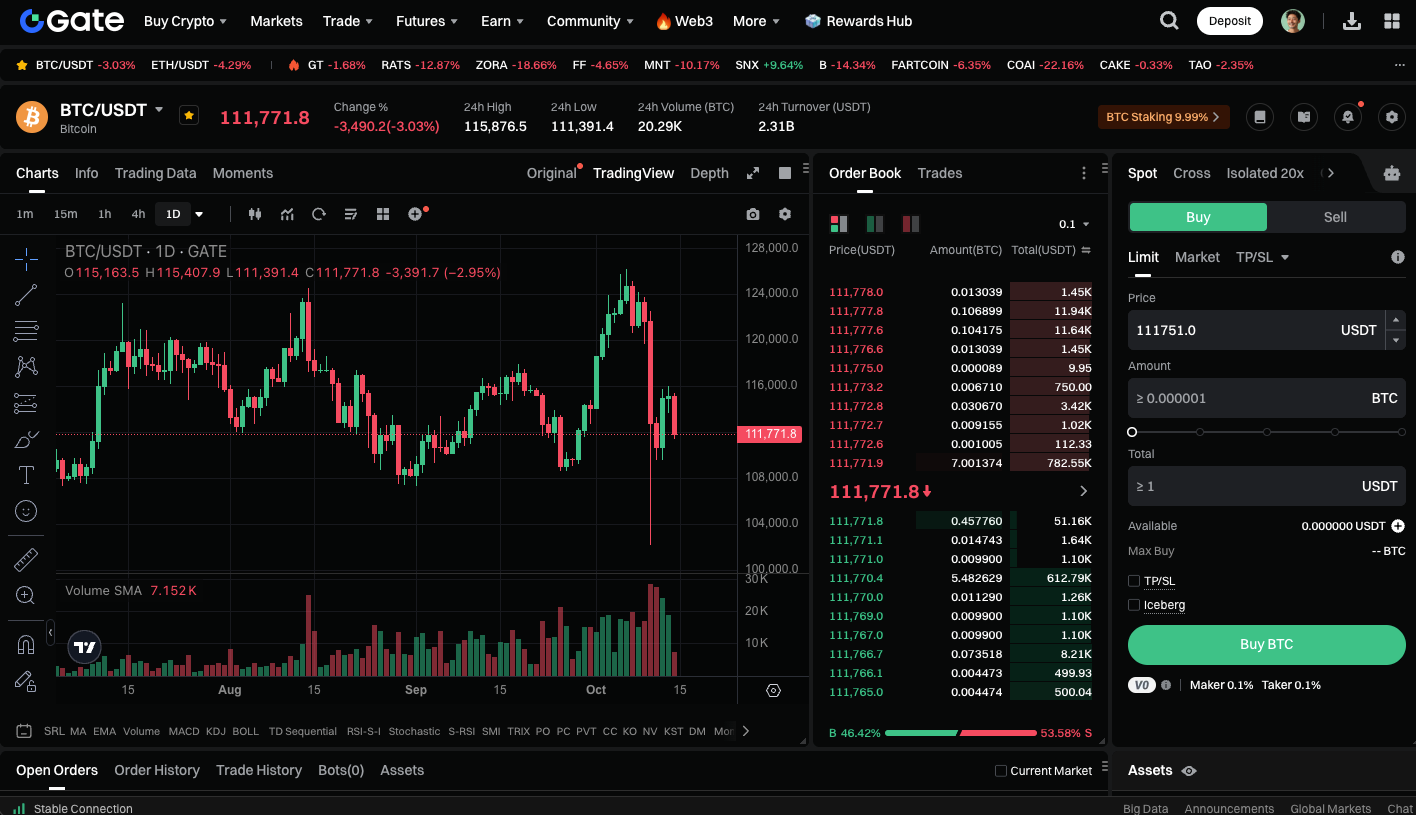Switch to the Trades tab
The width and height of the screenshot is (1416, 815).
(x=939, y=173)
